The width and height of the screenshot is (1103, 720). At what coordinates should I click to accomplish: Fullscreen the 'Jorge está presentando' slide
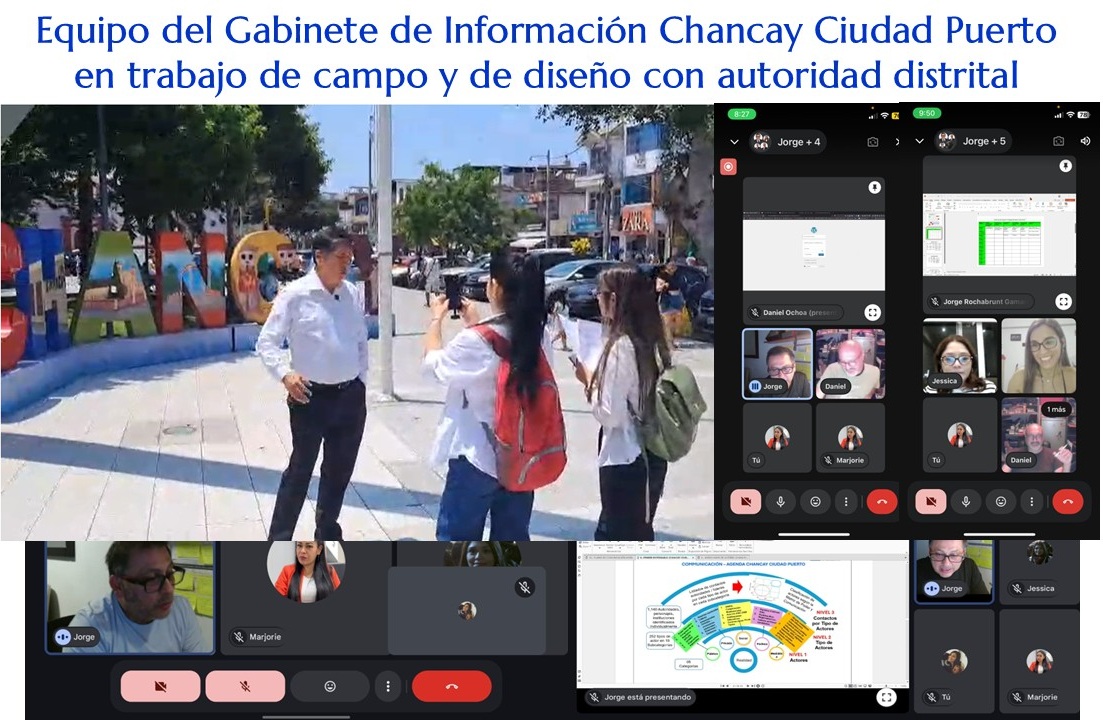pos(886,697)
